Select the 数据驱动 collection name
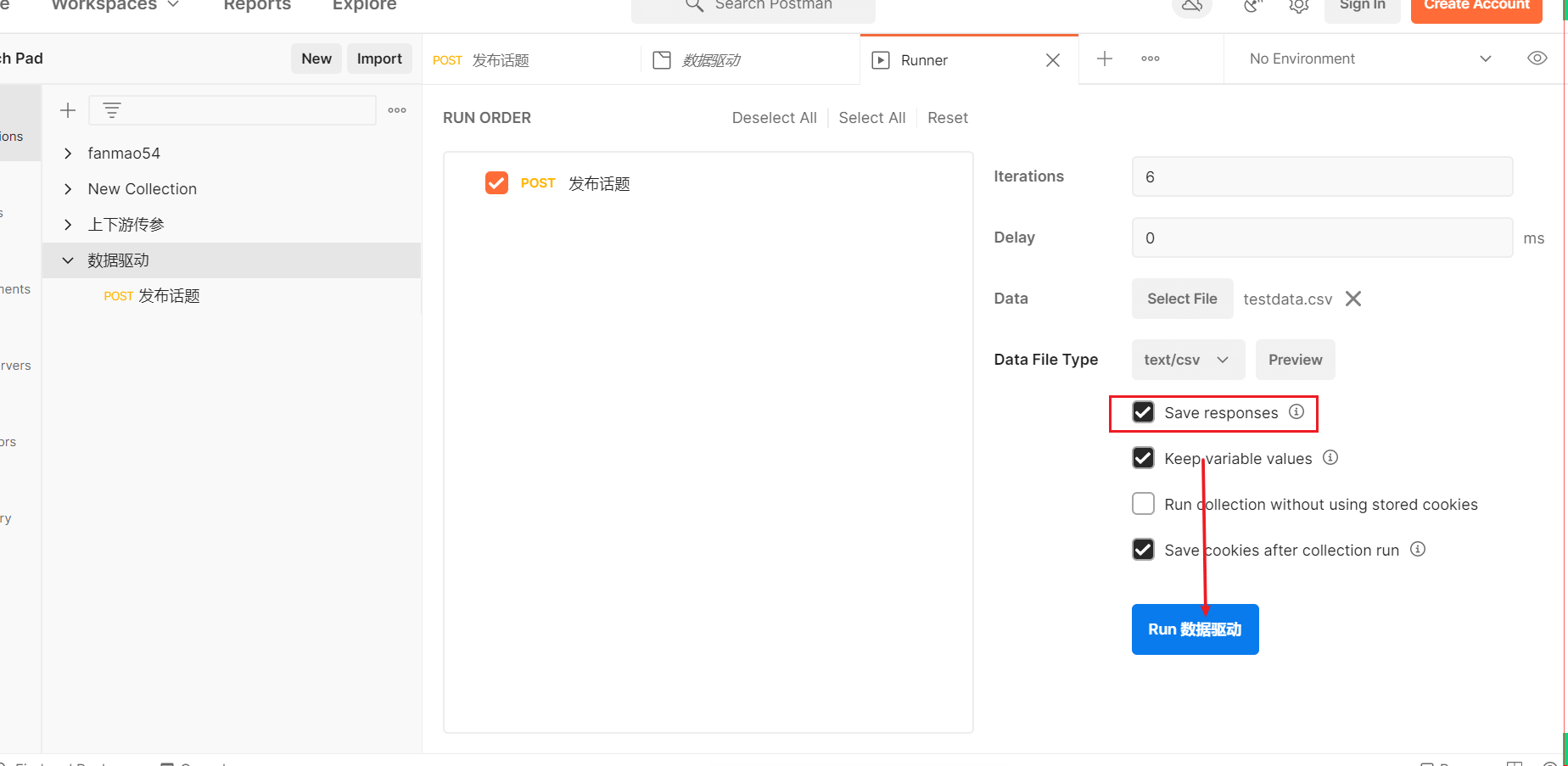 pos(119,260)
